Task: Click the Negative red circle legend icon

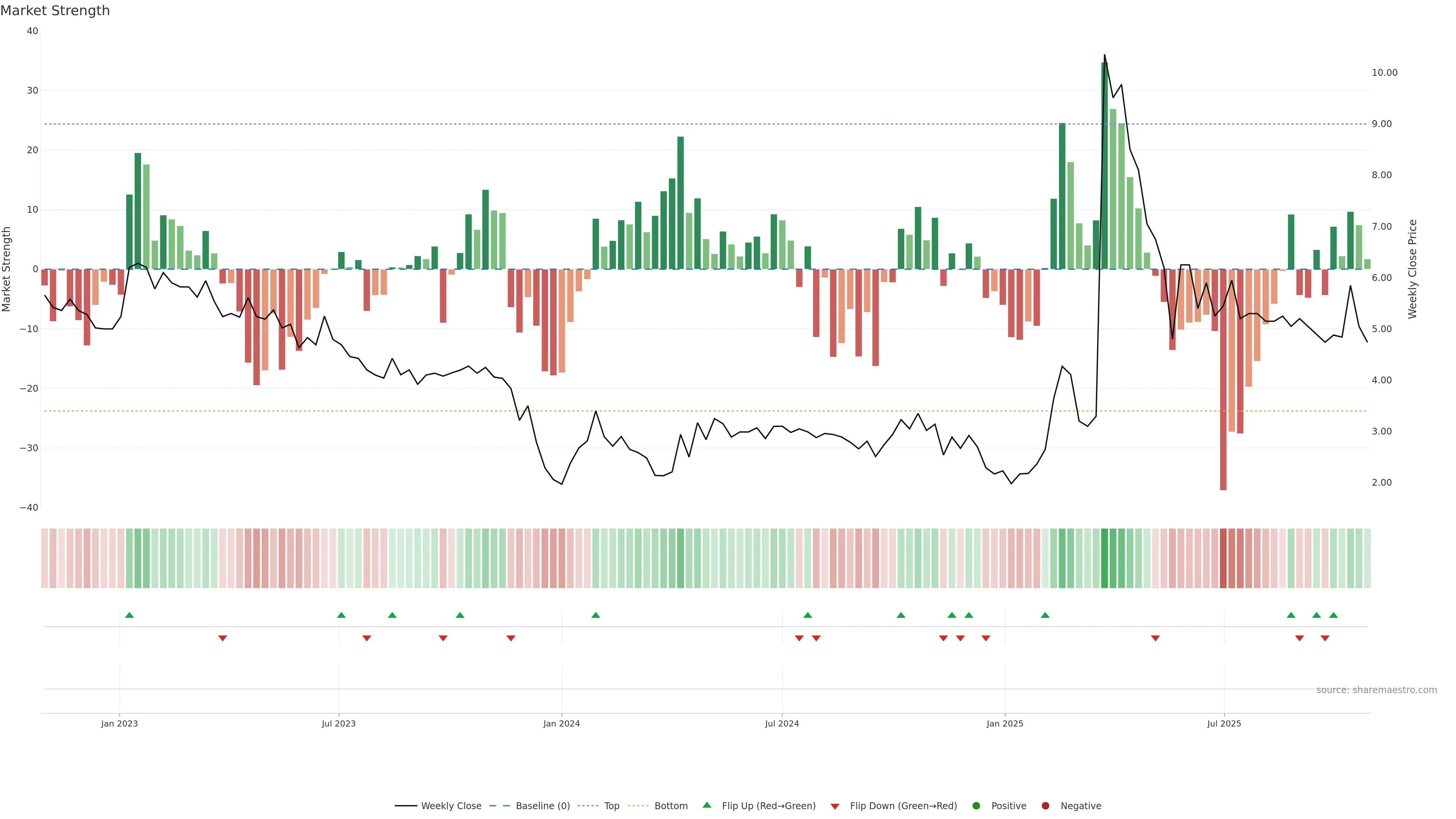Action: point(1045,806)
